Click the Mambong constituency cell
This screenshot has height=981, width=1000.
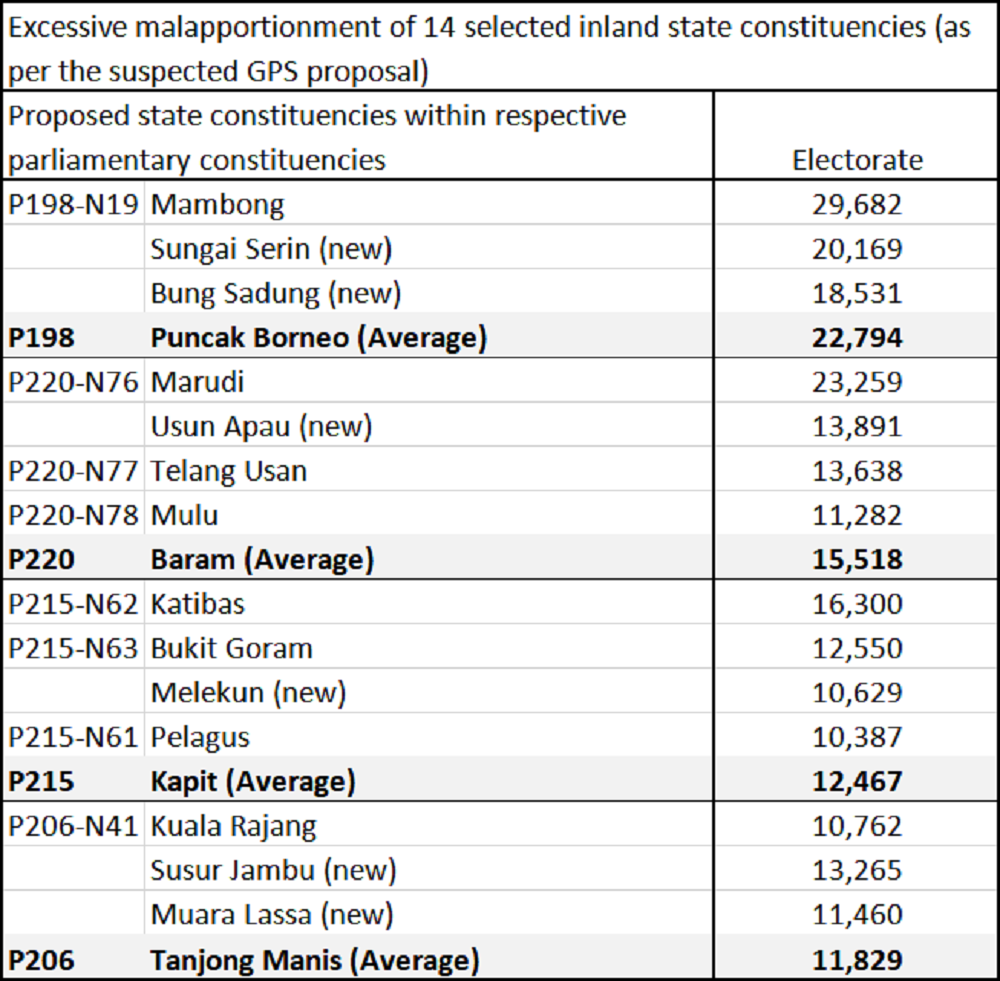pos(217,205)
